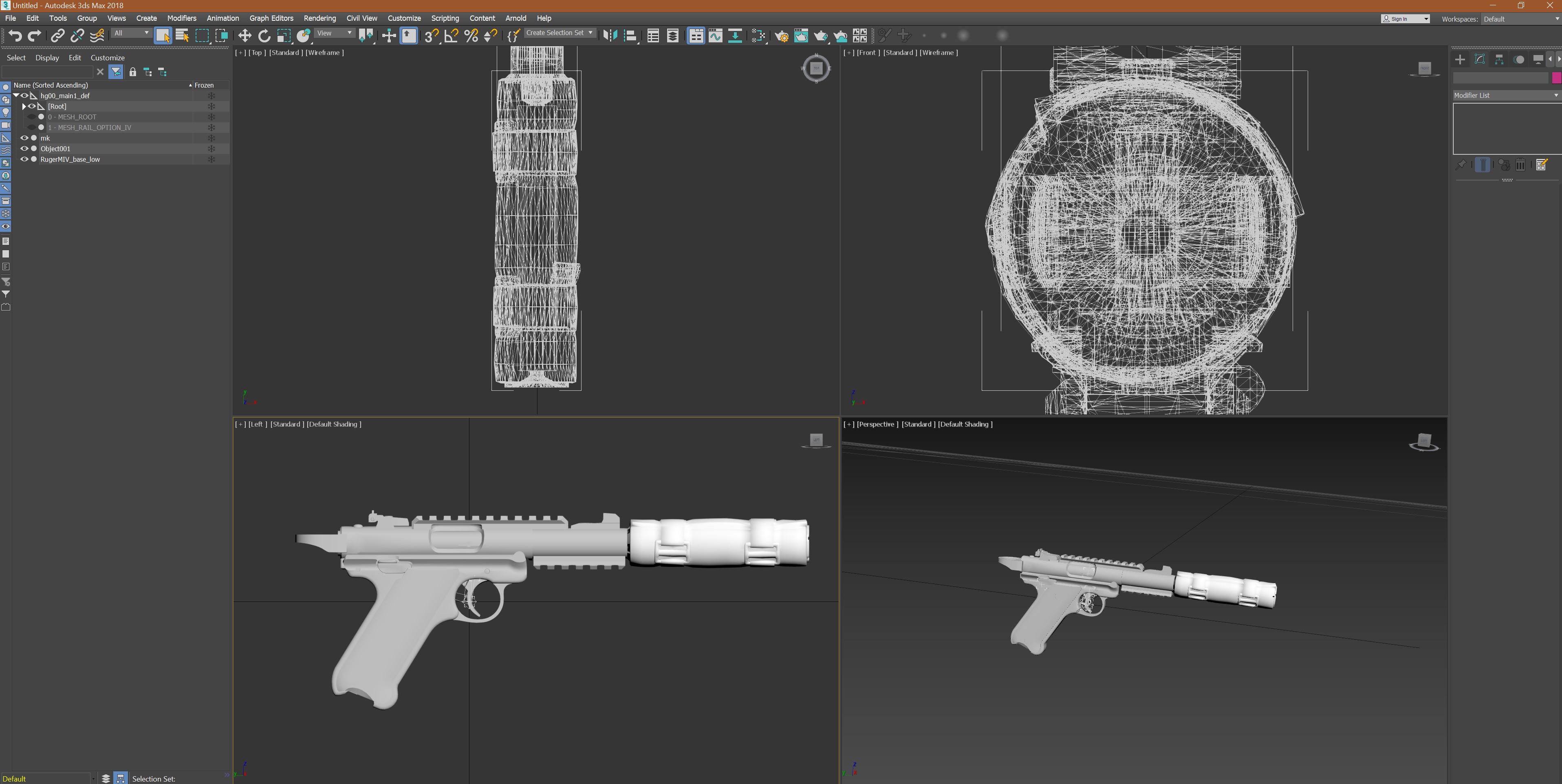Open the Hierarchy panel tab
The width and height of the screenshot is (1562, 784).
[x=1499, y=59]
